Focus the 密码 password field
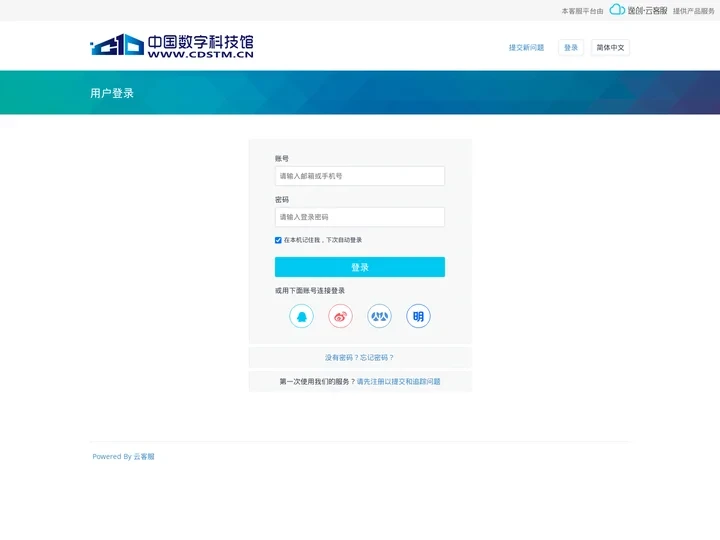Viewport: 720px width, 540px height. 360,217
